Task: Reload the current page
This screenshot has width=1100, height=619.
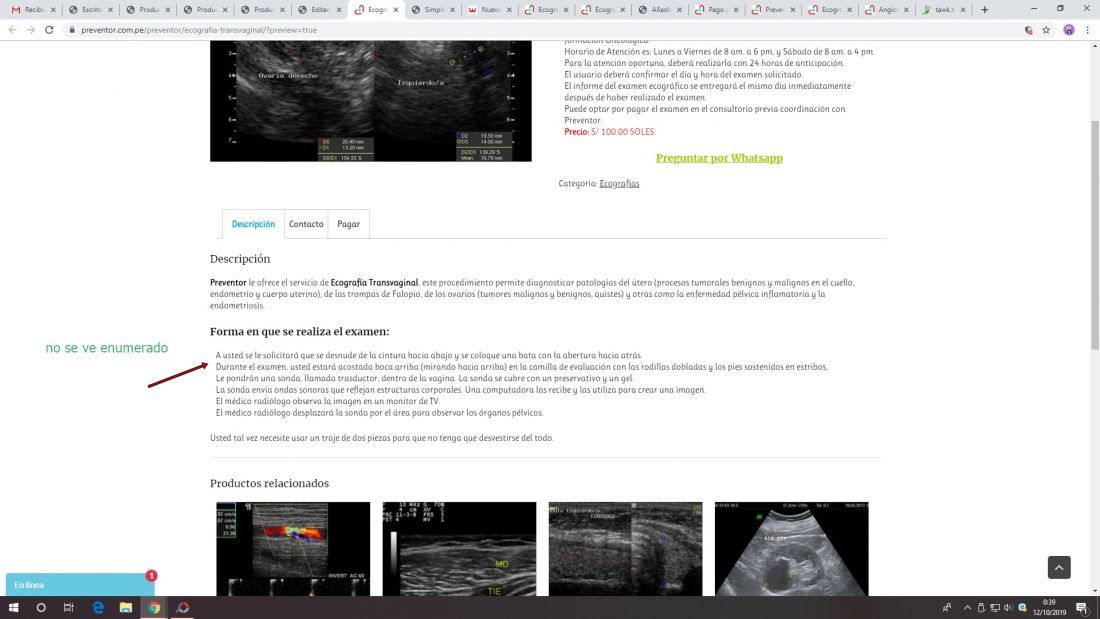Action: (49, 30)
